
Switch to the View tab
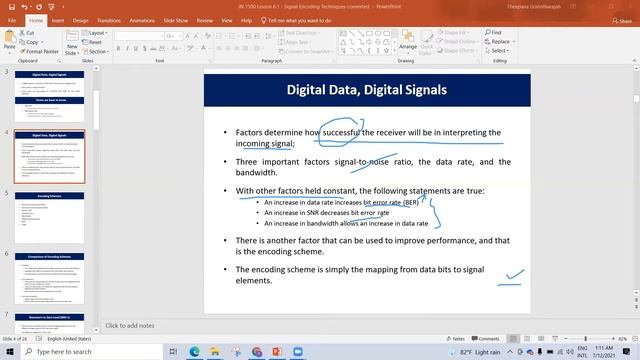click(227, 20)
